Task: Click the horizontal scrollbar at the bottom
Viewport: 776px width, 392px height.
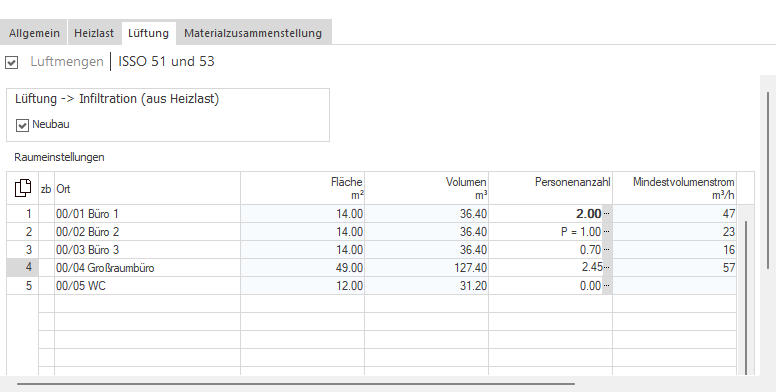Action: point(295,384)
